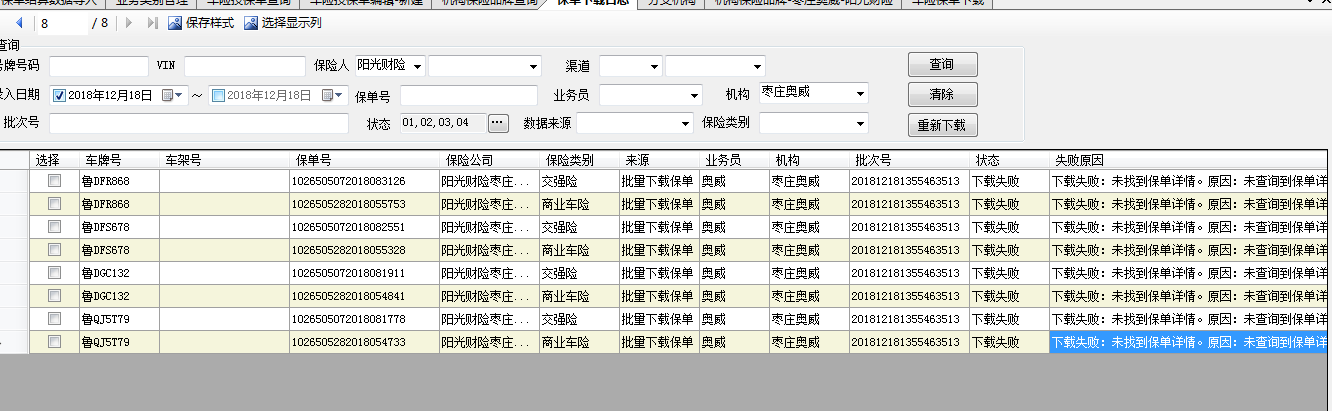Open the 状态 ellipsis selector button
Image resolution: width=1332 pixels, height=411 pixels.
tap(498, 123)
